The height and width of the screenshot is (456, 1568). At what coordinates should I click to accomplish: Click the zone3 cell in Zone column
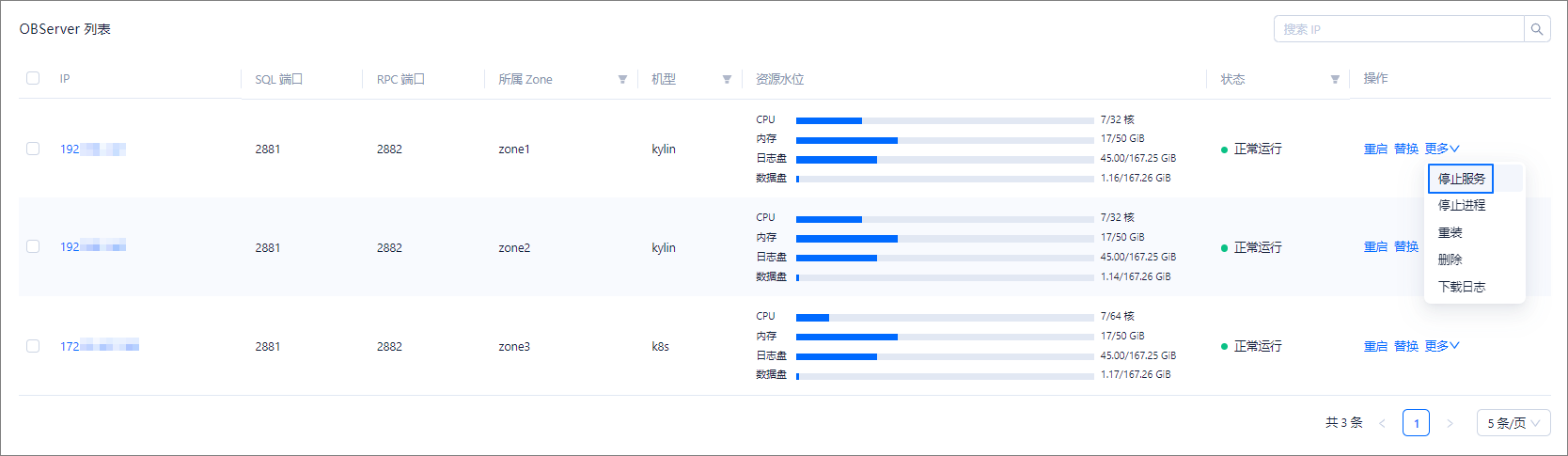(514, 346)
